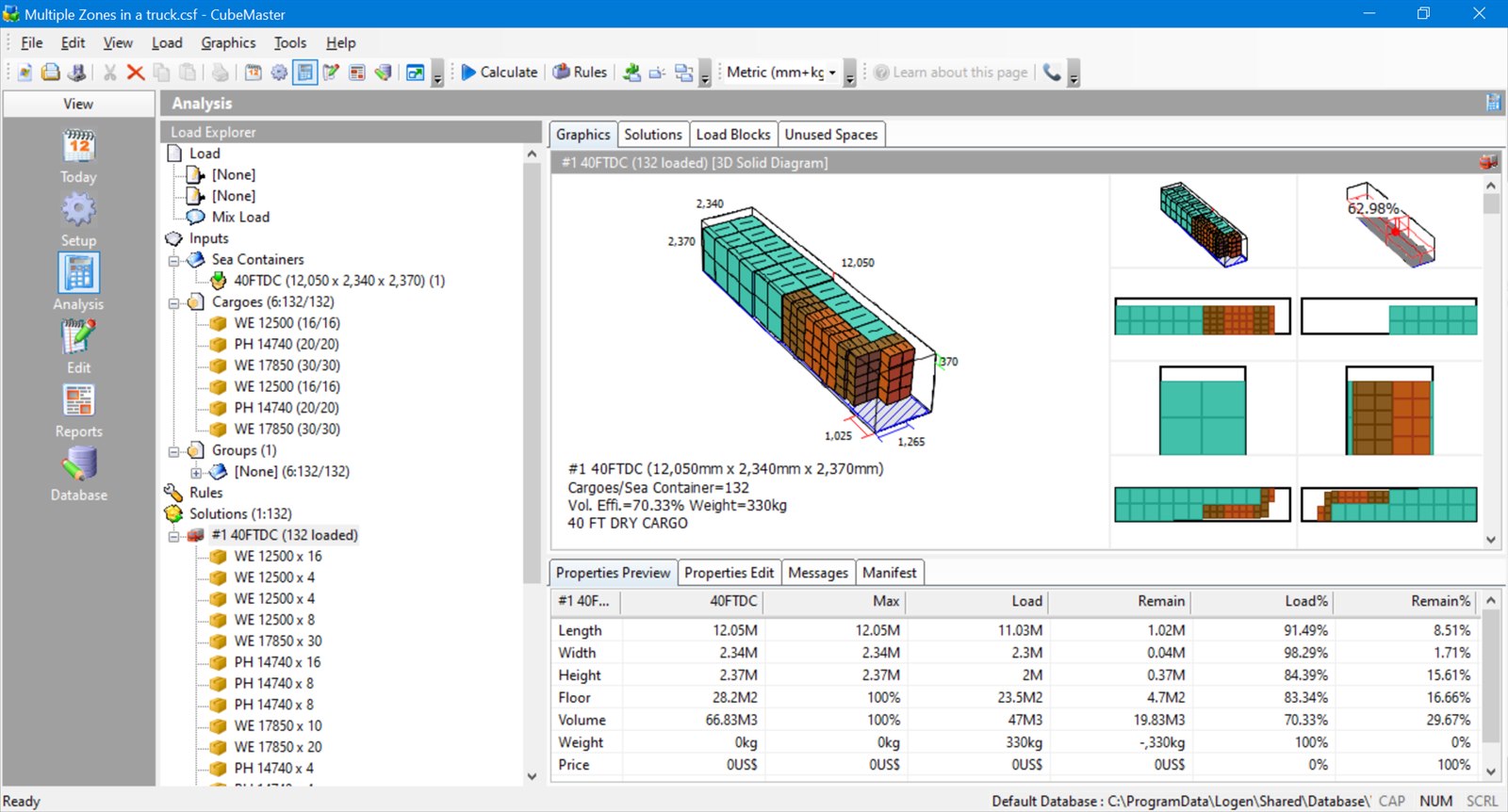Click the open folder toolbar icon
The height and width of the screenshot is (812, 1508).
(51, 73)
